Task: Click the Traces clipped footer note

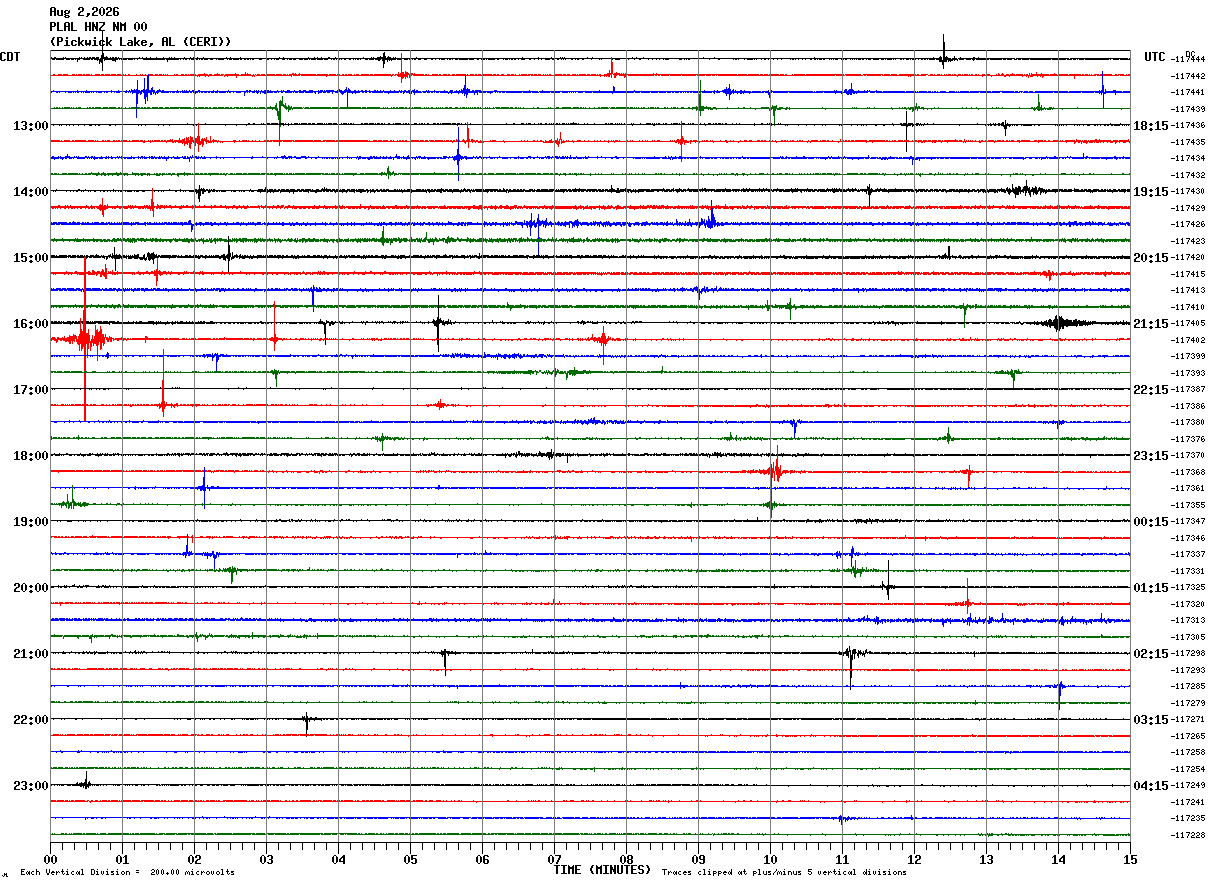Action: [x=784, y=872]
